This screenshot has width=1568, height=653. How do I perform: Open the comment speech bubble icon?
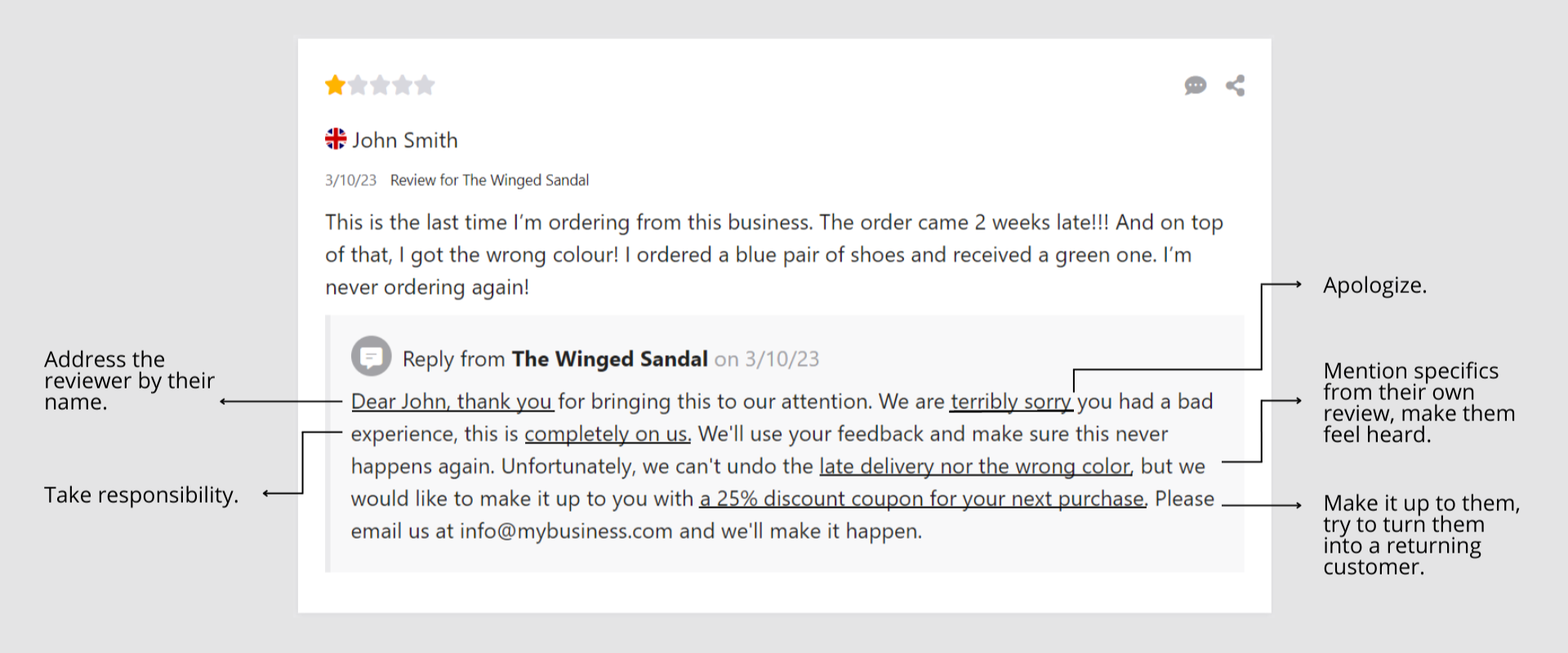(x=1195, y=86)
